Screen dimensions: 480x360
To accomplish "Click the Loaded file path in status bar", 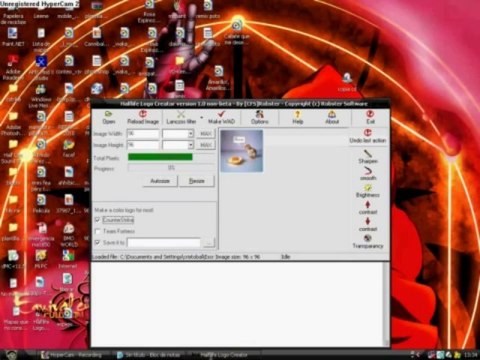I will click(154, 257).
